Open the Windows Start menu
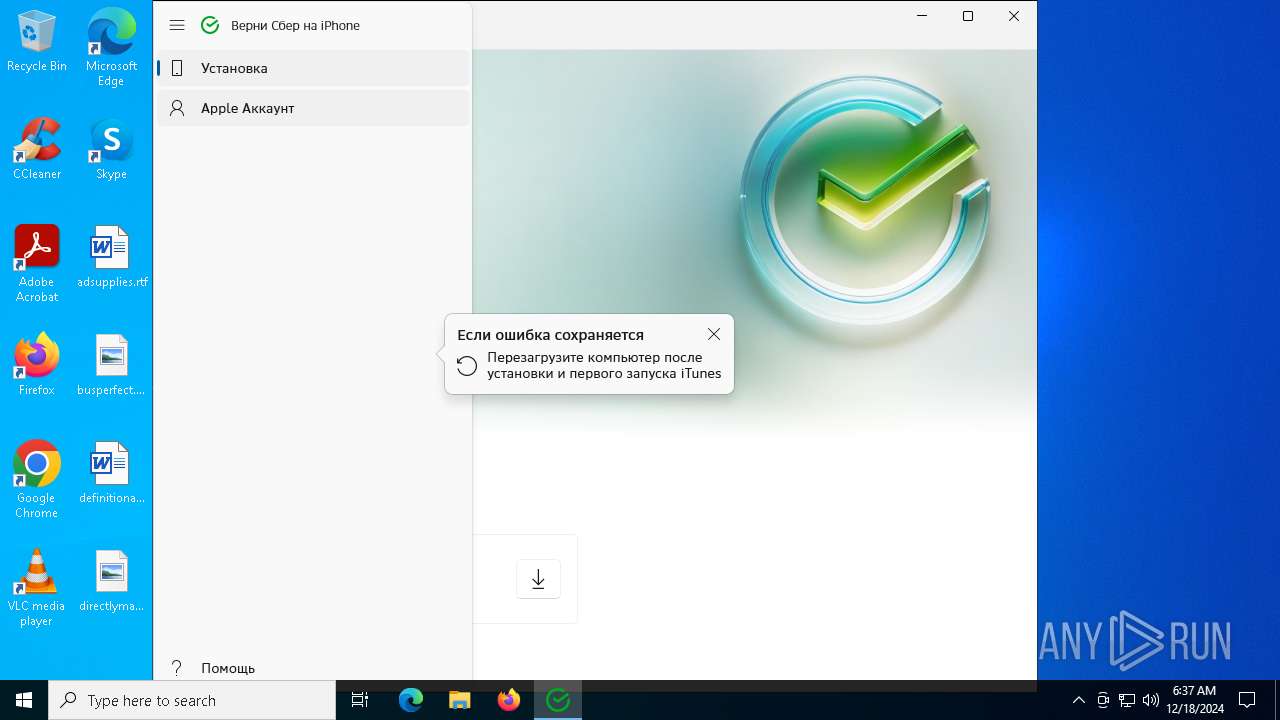The image size is (1280, 720). [24, 700]
